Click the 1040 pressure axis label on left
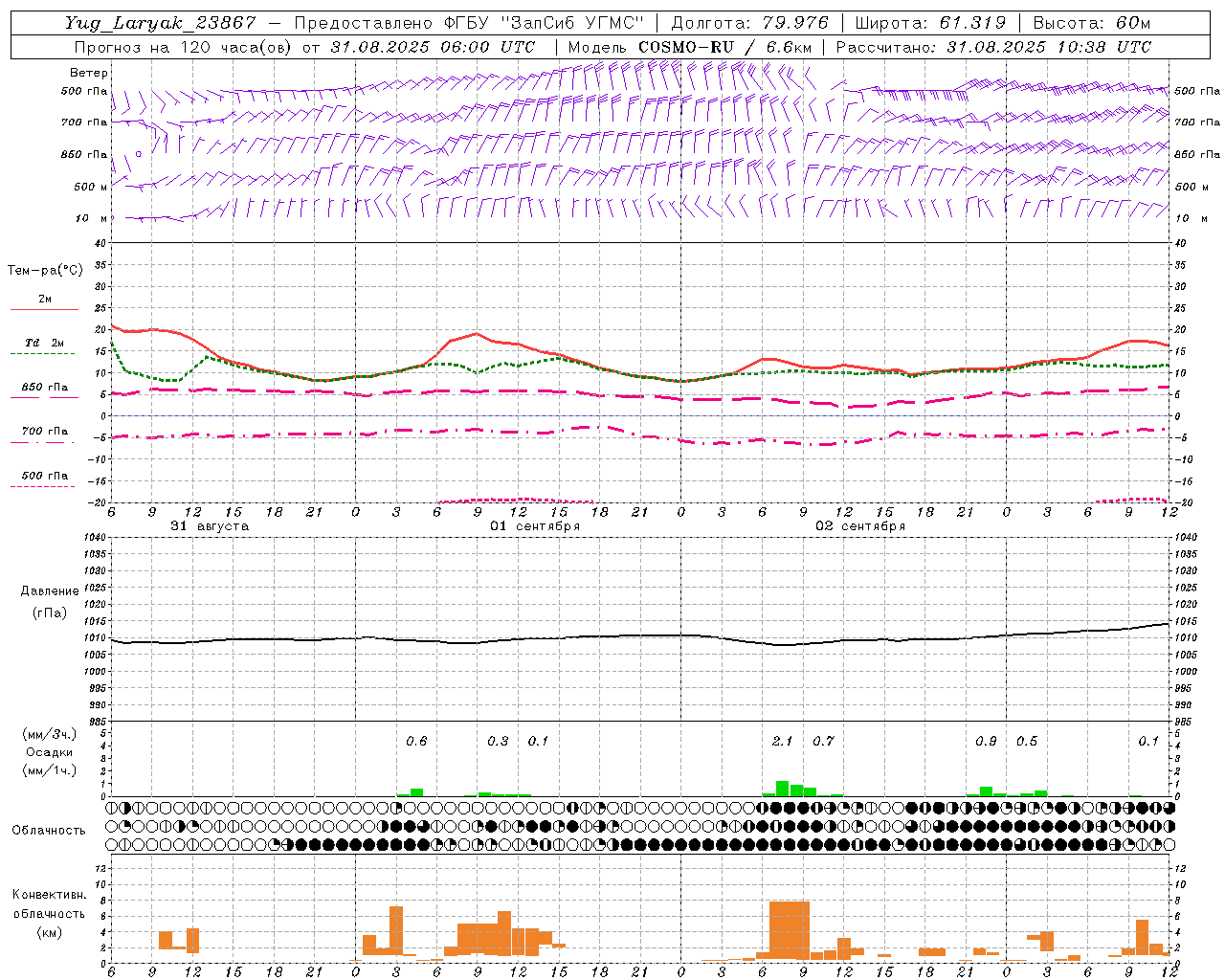The height and width of the screenshot is (980, 1225). pos(93,537)
